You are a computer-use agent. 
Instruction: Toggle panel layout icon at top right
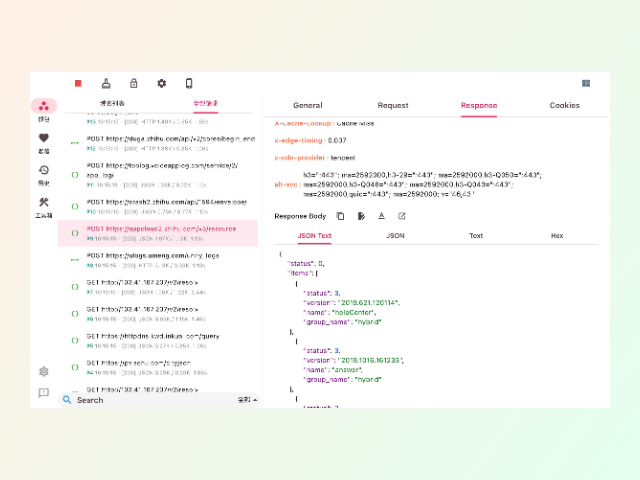tap(586, 83)
